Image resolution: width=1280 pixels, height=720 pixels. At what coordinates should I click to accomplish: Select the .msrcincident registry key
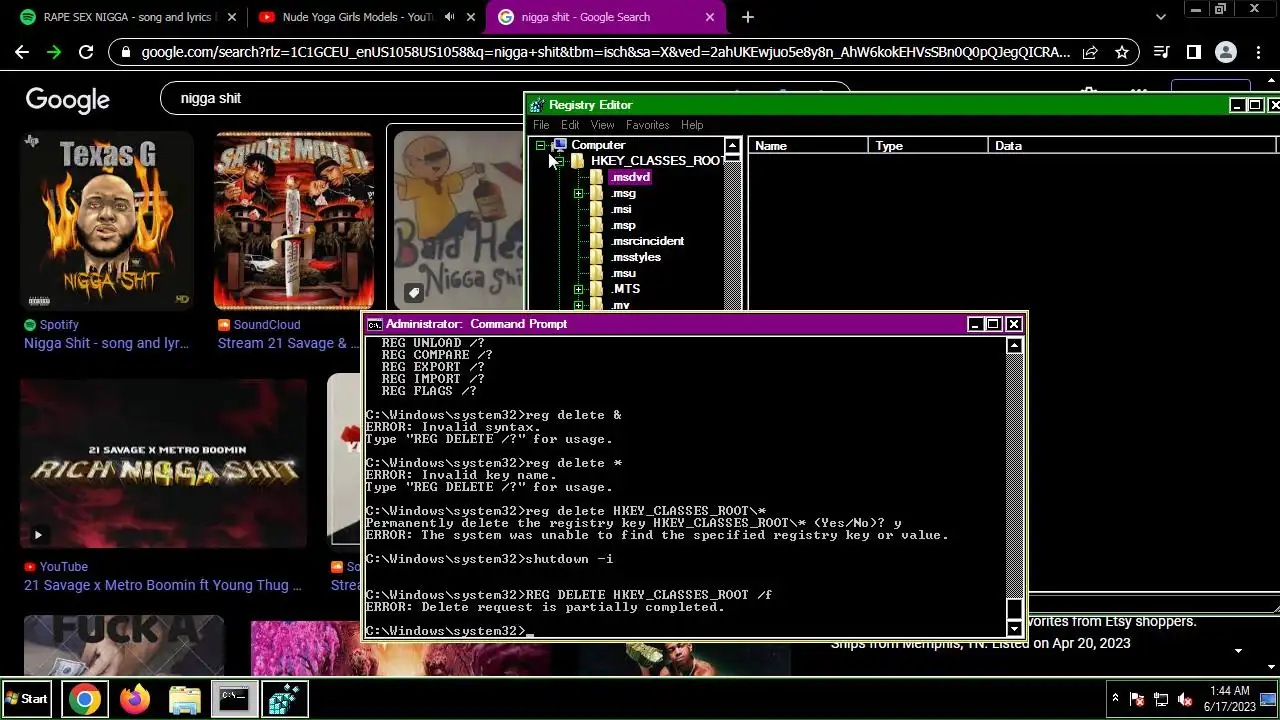coord(647,241)
